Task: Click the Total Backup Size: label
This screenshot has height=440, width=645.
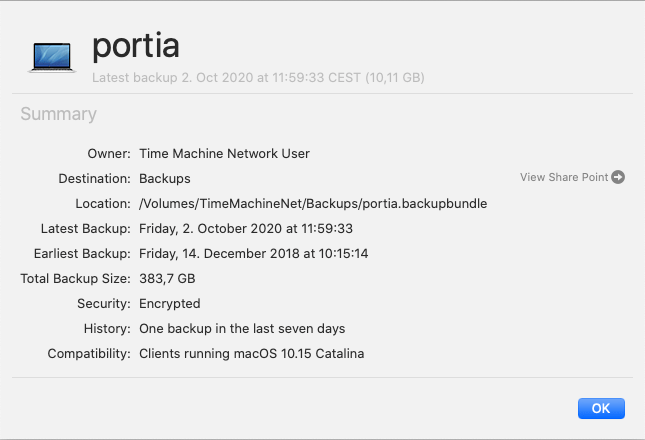Action: click(75, 279)
